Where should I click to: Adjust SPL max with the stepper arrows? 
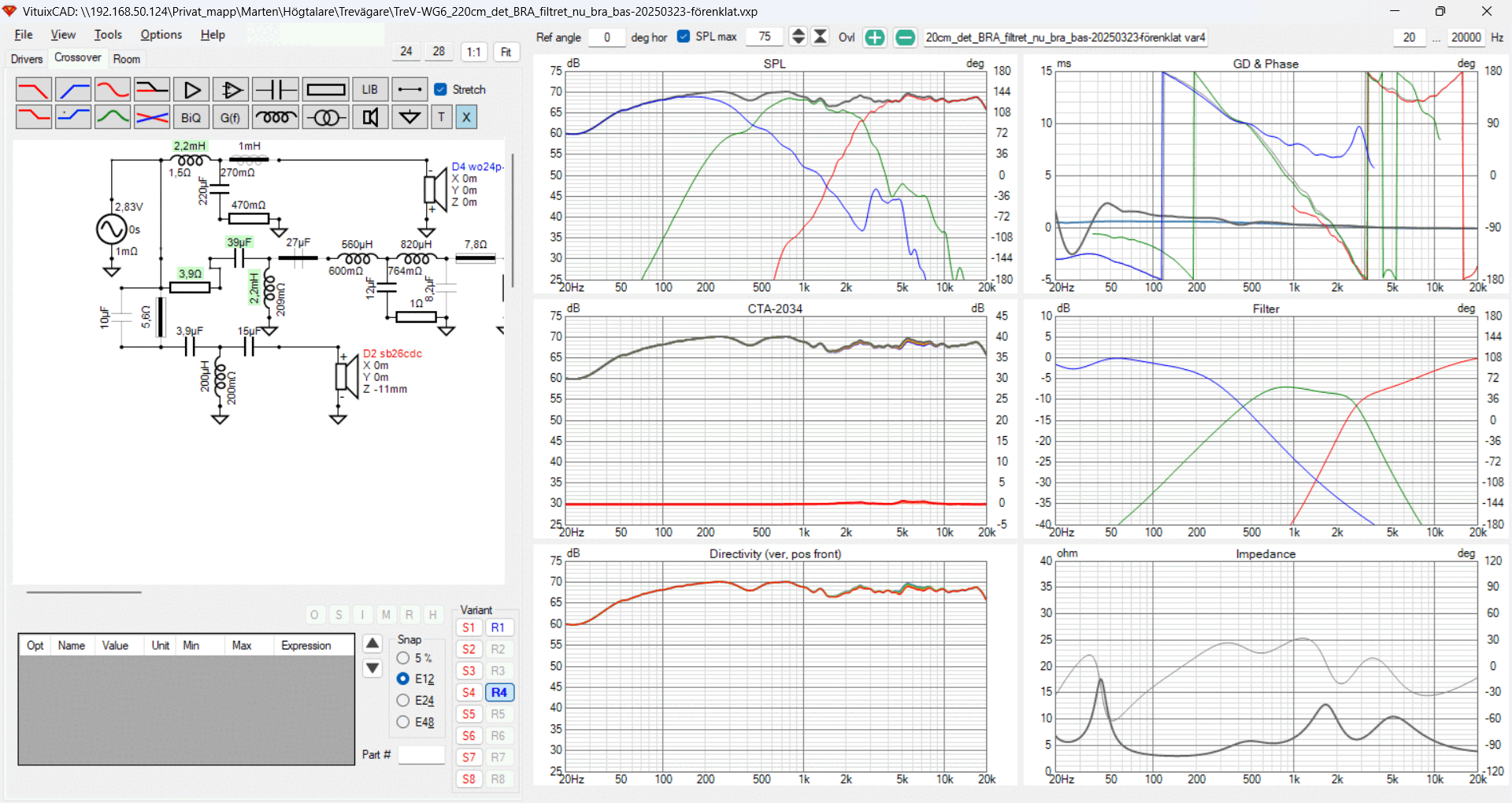(798, 37)
